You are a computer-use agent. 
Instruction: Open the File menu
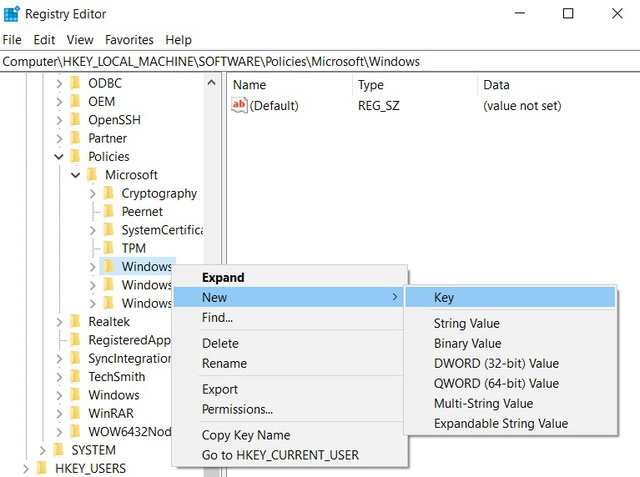coord(12,40)
